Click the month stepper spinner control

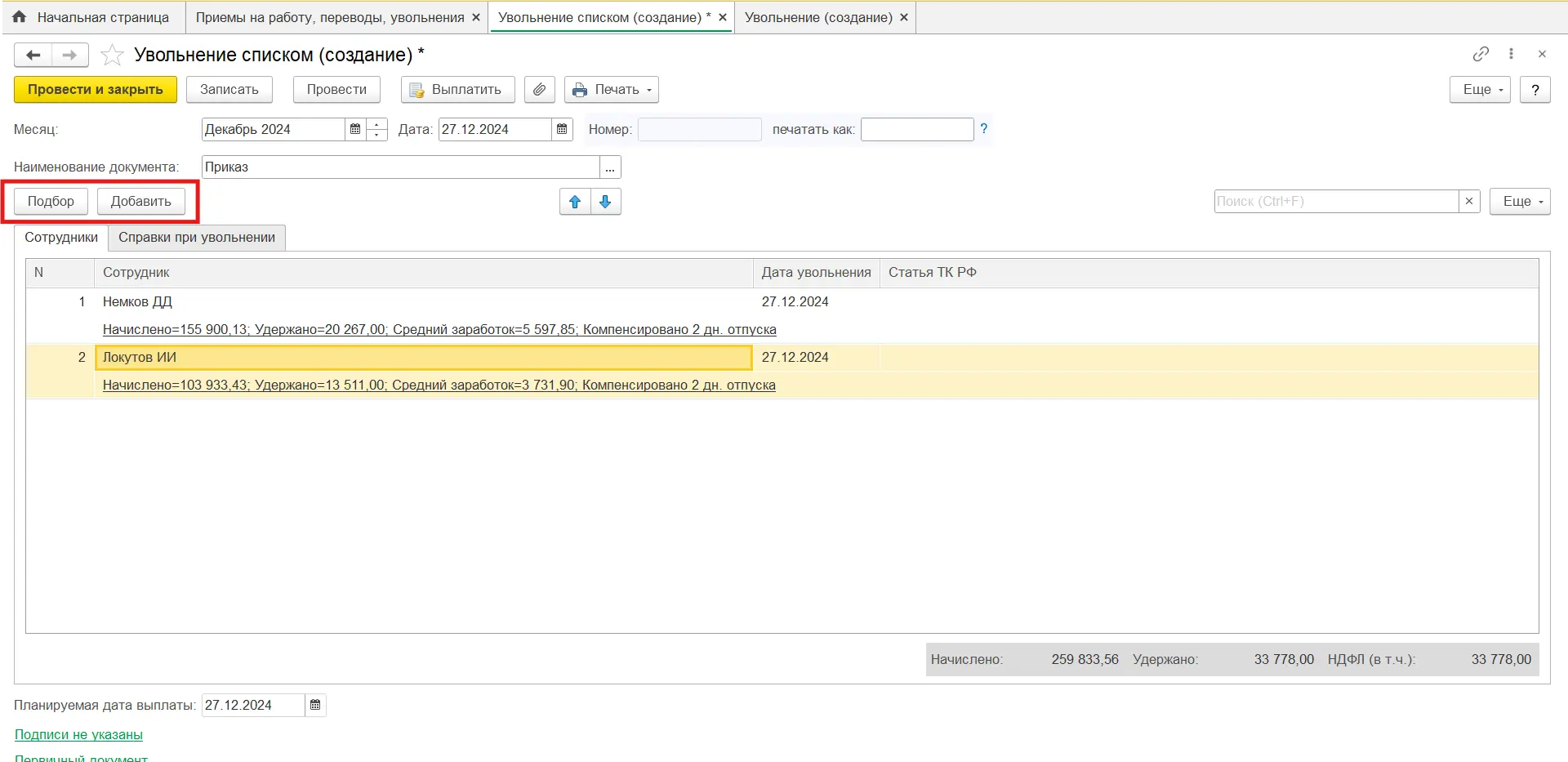[x=376, y=130]
